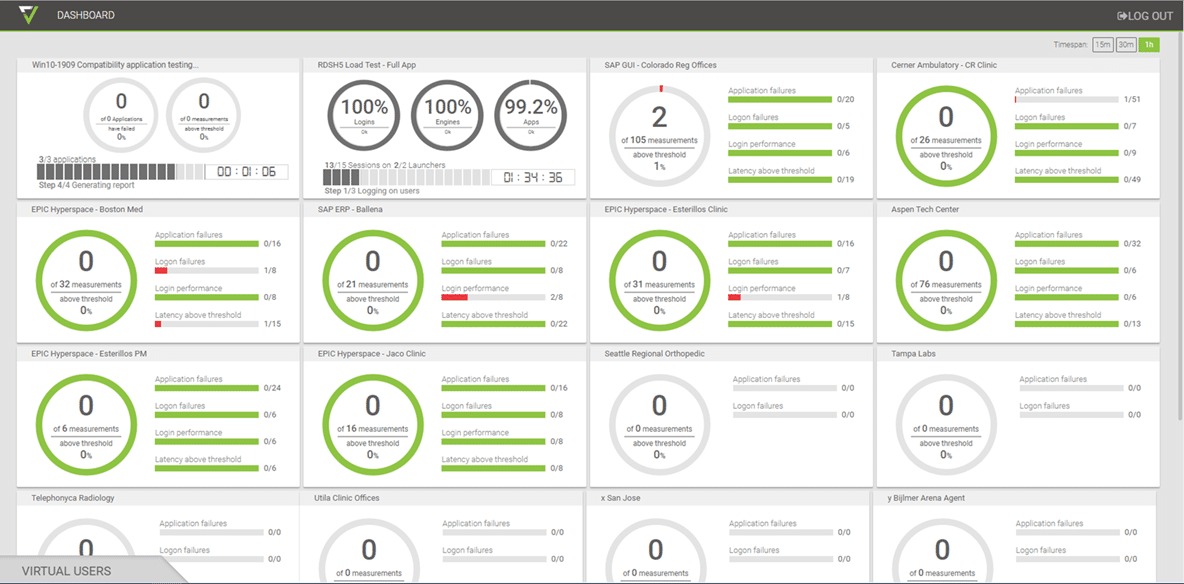Select "13/15 Sessions on 2/2 Launchers" text

point(384,165)
